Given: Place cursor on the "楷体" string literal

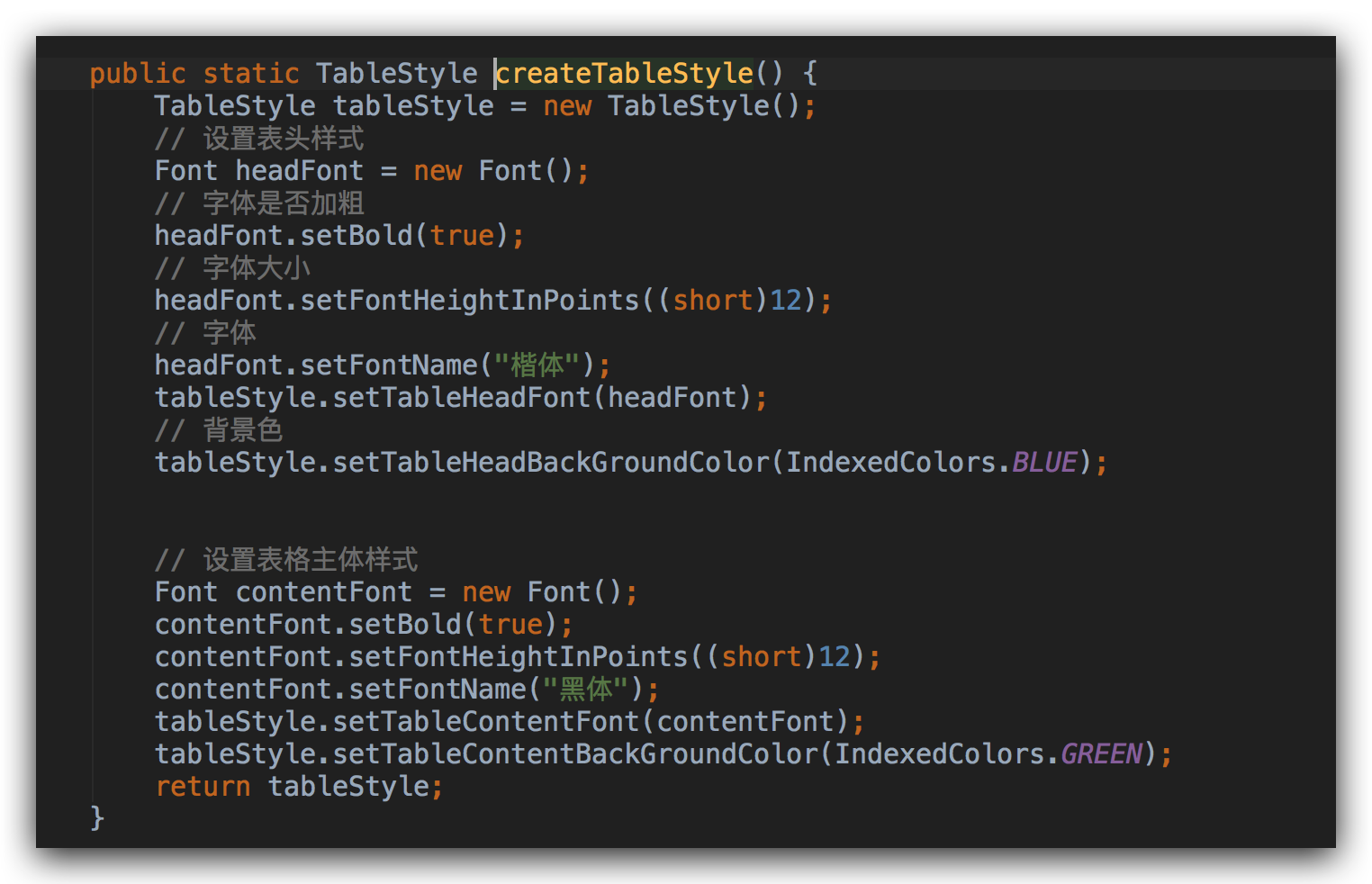Looking at the screenshot, I should point(537,365).
